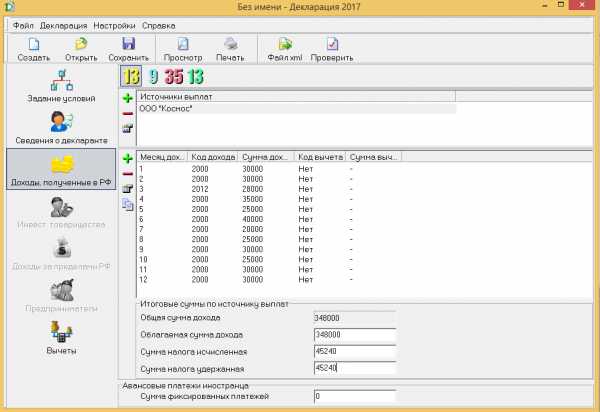600x412 pixels.
Task: Click the Общая сумма дохода value 348000
Action: pyautogui.click(x=355, y=318)
